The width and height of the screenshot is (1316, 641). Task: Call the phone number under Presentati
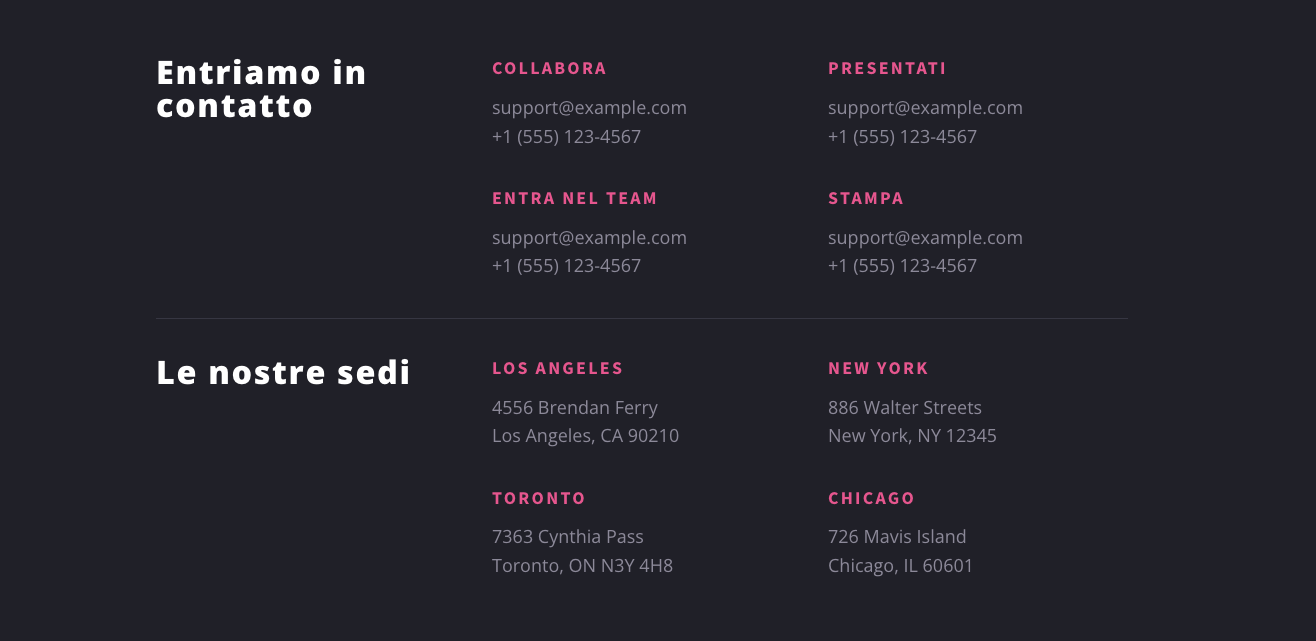(x=902, y=137)
